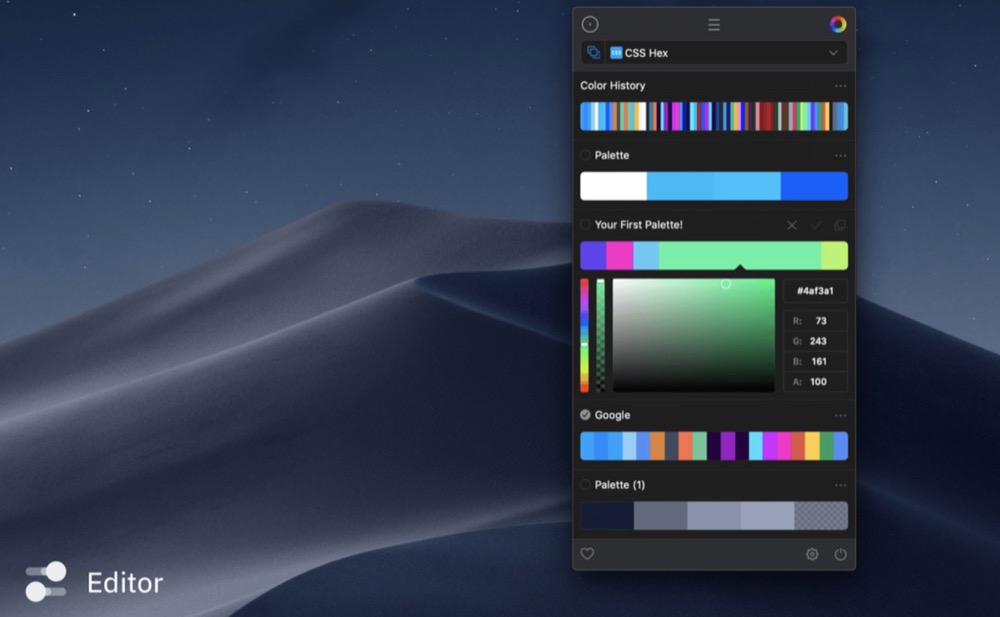The width and height of the screenshot is (1000, 617).
Task: Enable the Palette (1) checkbox
Action: click(x=586, y=485)
